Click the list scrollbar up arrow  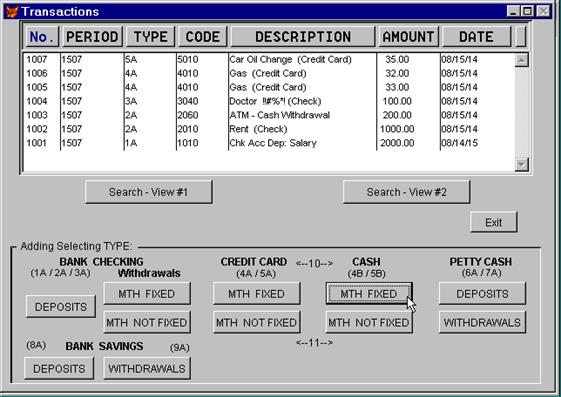[x=522, y=60]
